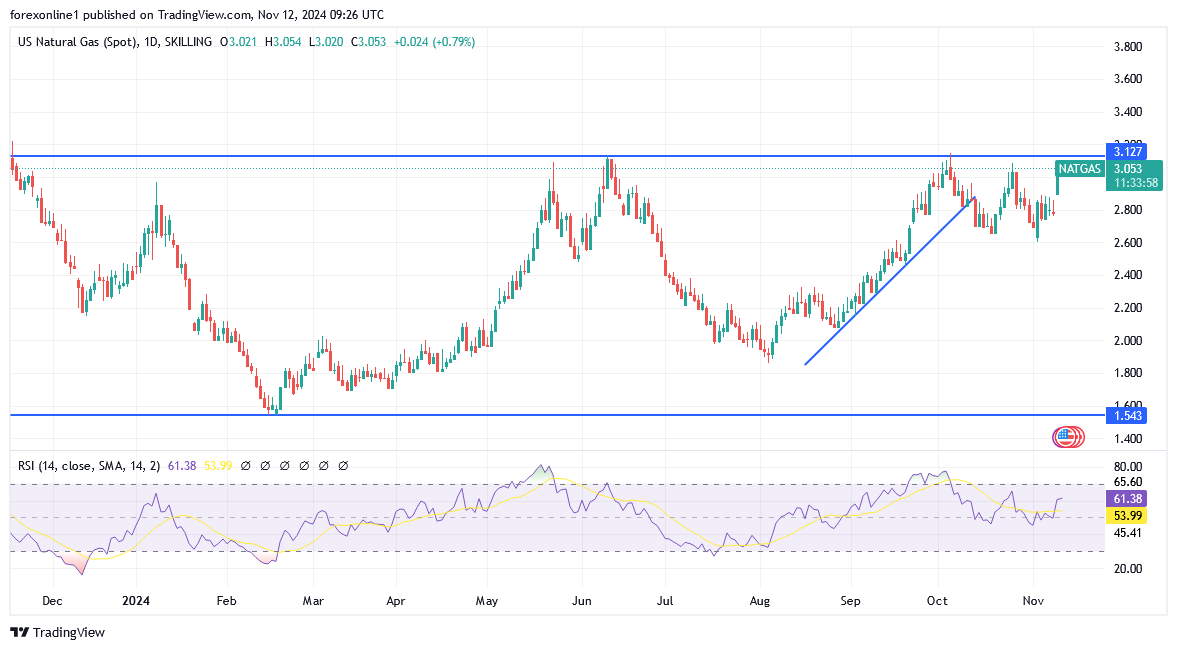Select the Nov label on the time axis

[1032, 601]
